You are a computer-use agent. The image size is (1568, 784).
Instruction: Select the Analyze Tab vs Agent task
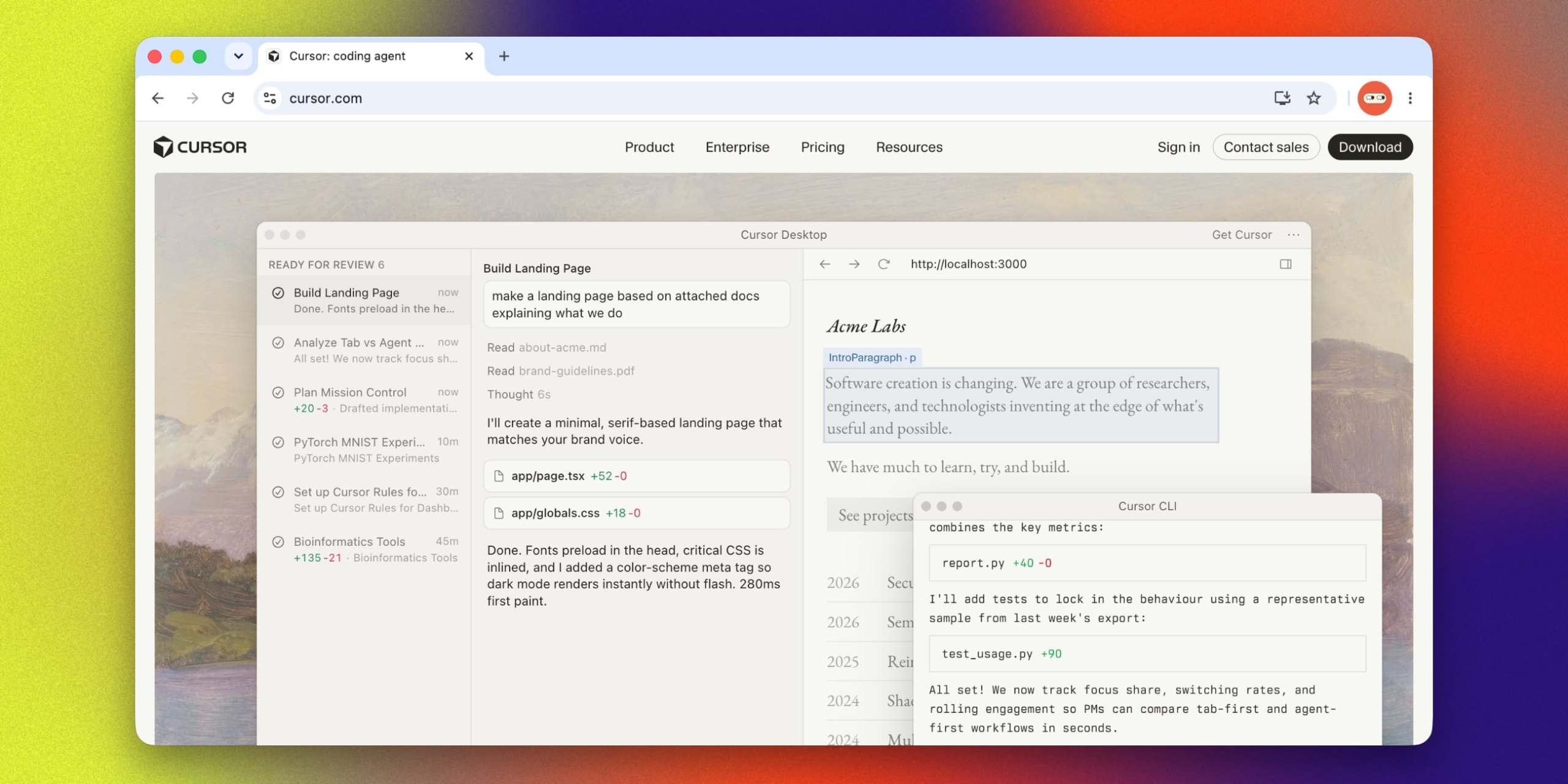pos(364,350)
